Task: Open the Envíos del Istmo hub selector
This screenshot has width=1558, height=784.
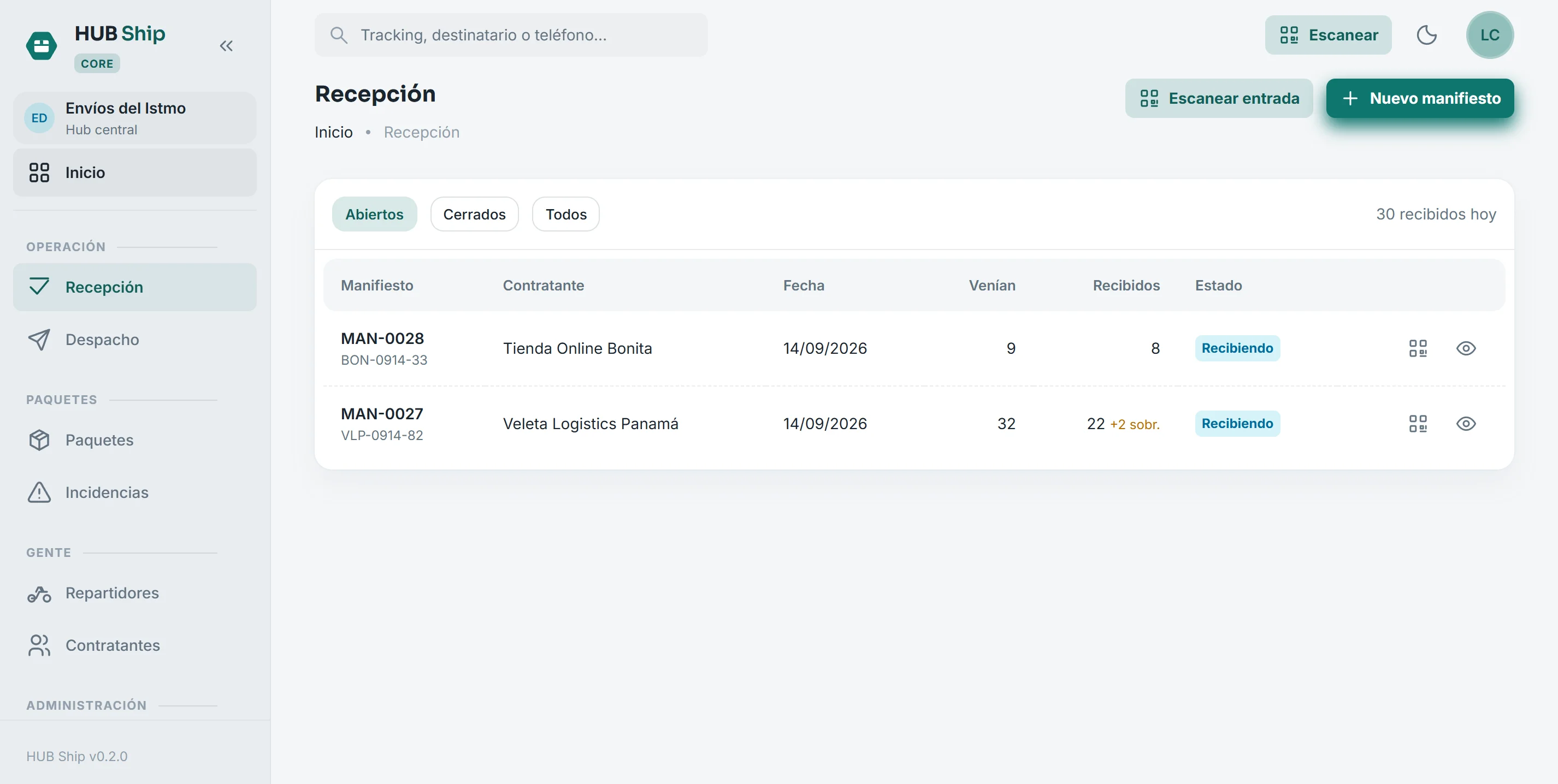Action: 135,118
